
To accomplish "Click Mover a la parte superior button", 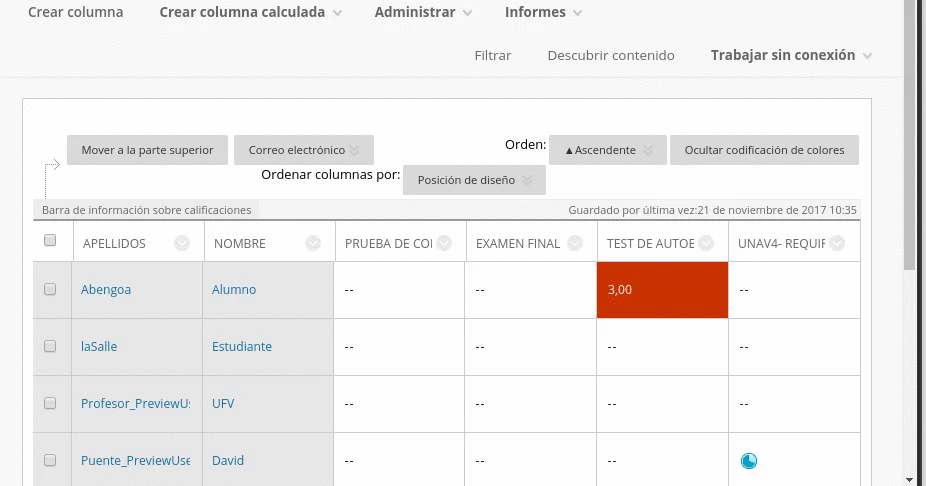I will (147, 150).
